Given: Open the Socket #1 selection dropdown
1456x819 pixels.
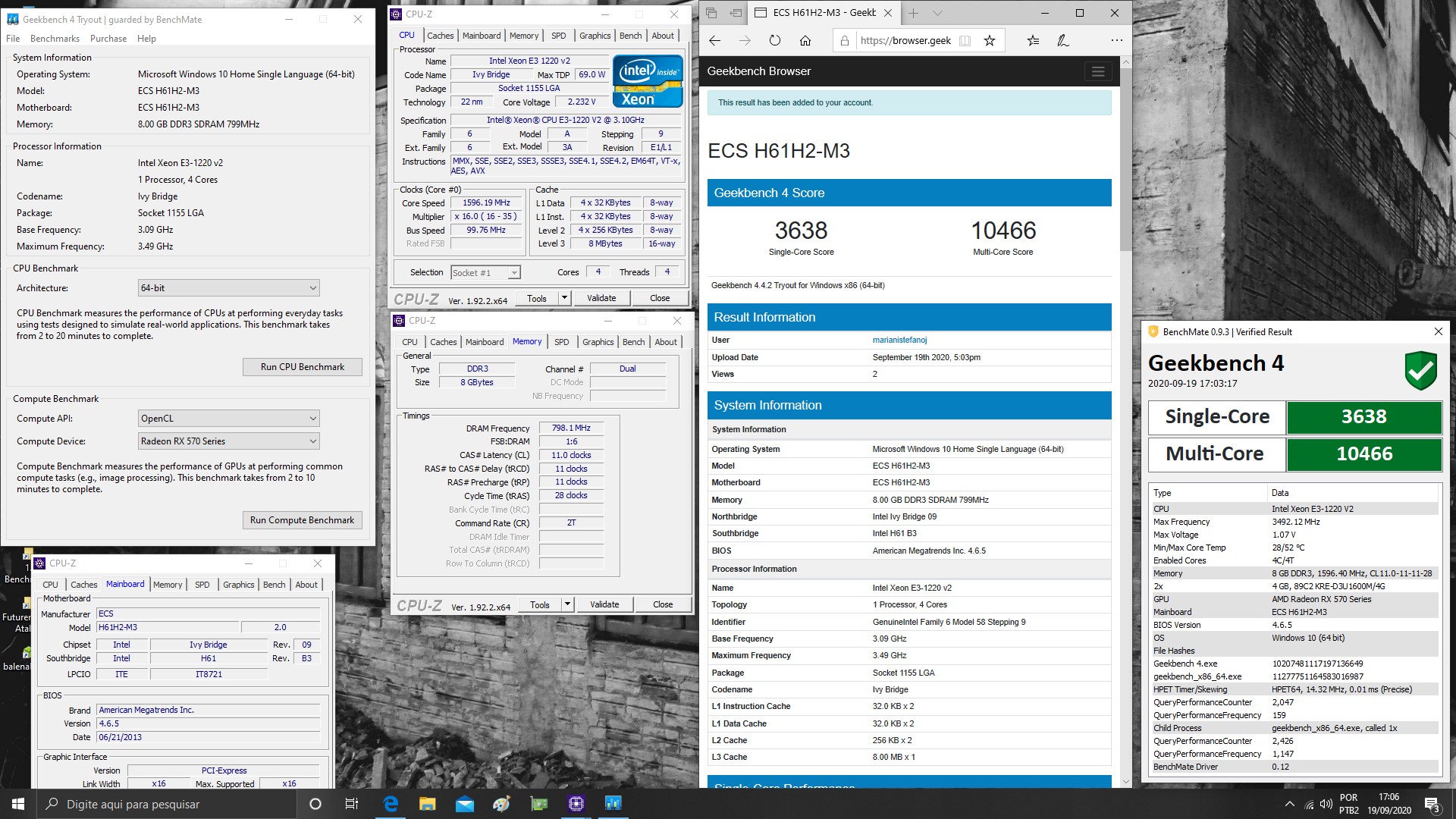Looking at the screenshot, I should [485, 272].
